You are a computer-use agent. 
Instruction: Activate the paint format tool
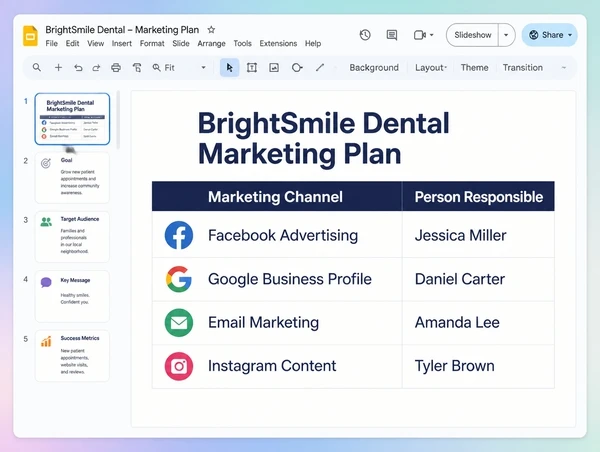(x=137, y=68)
